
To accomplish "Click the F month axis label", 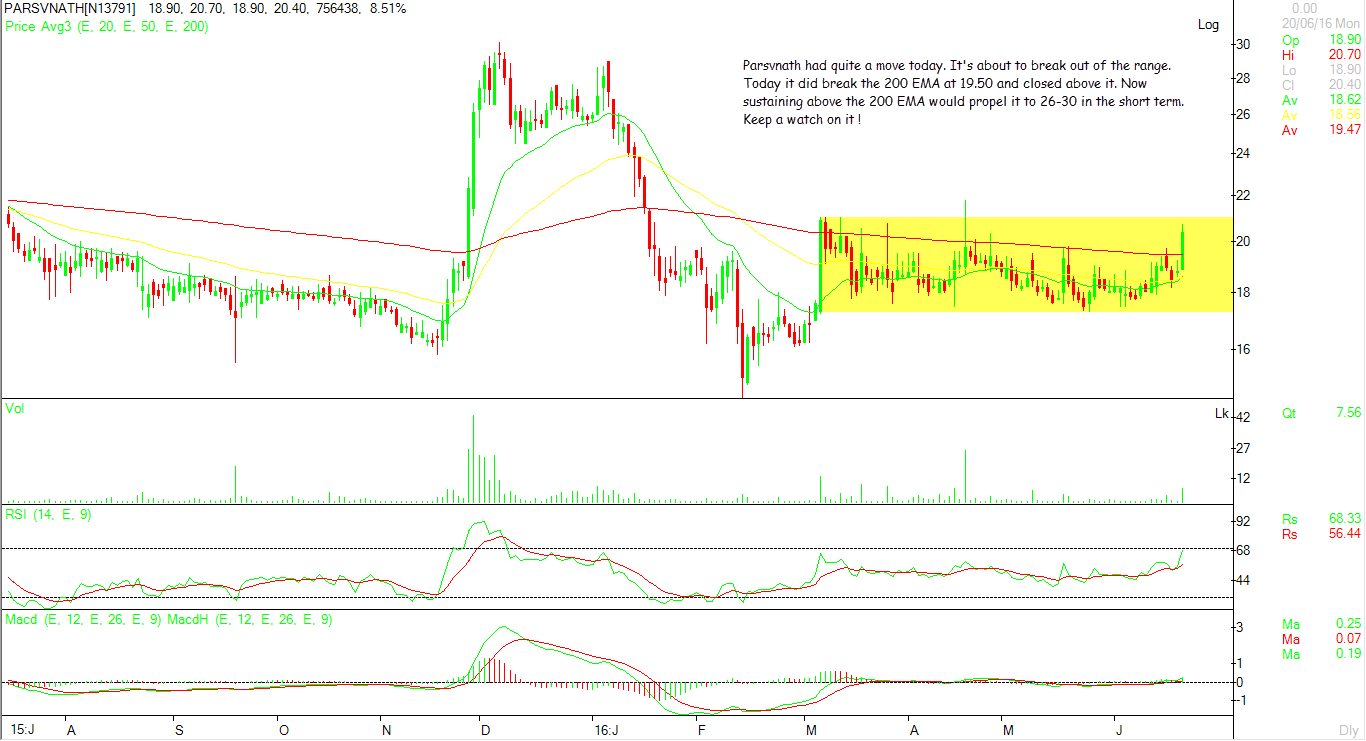I will point(703,730).
